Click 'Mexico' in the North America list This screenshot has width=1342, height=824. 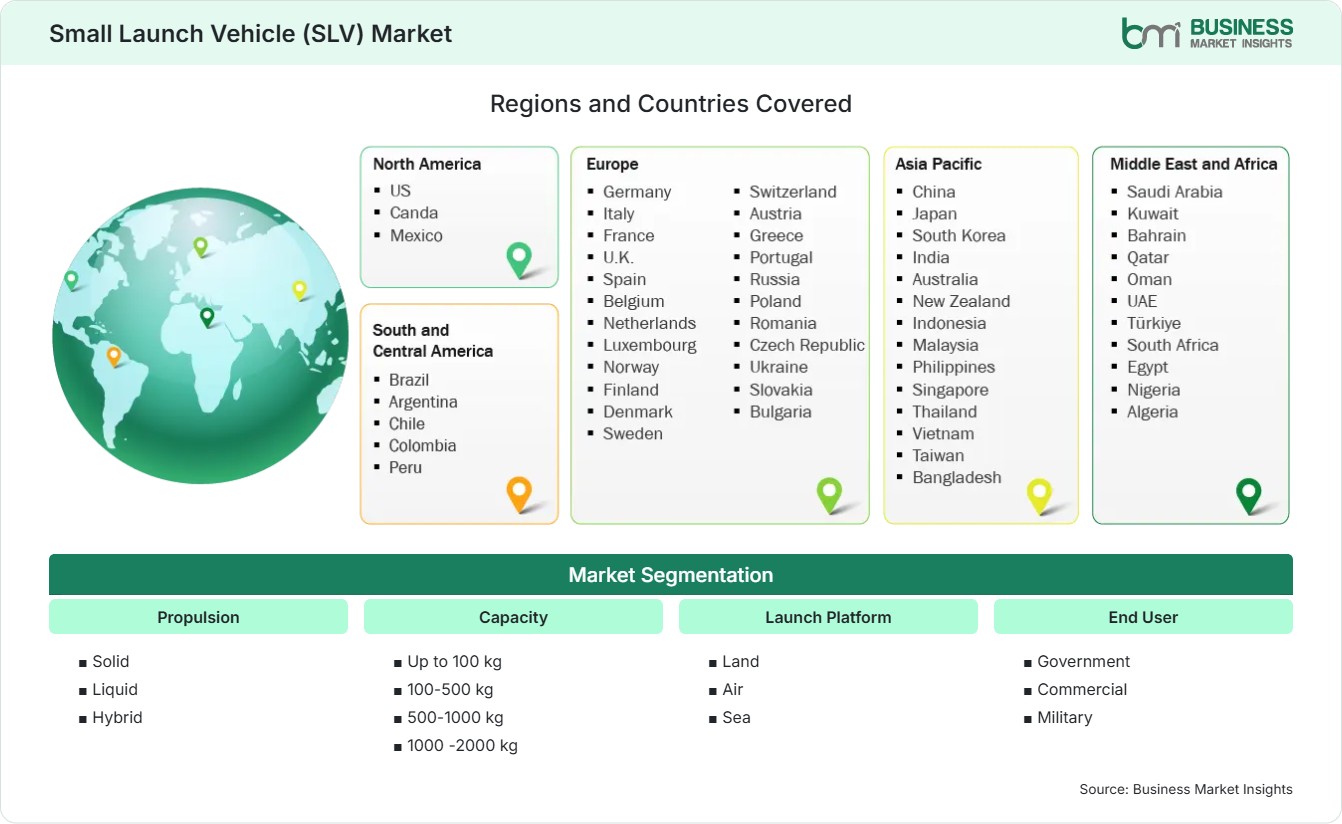pos(416,235)
